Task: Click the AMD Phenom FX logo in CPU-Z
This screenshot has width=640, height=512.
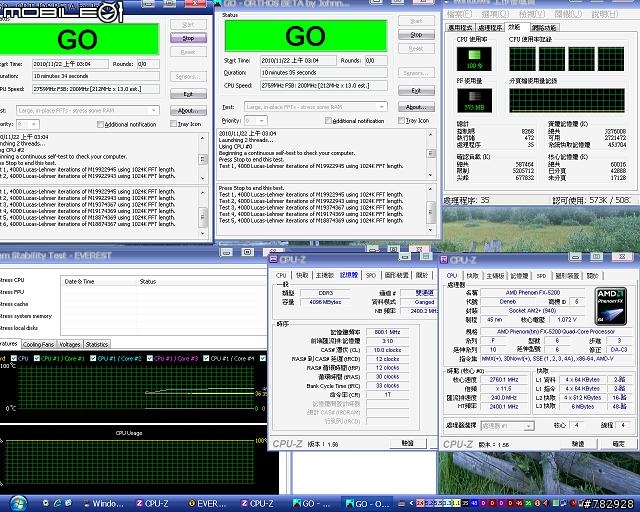Action: point(611,305)
